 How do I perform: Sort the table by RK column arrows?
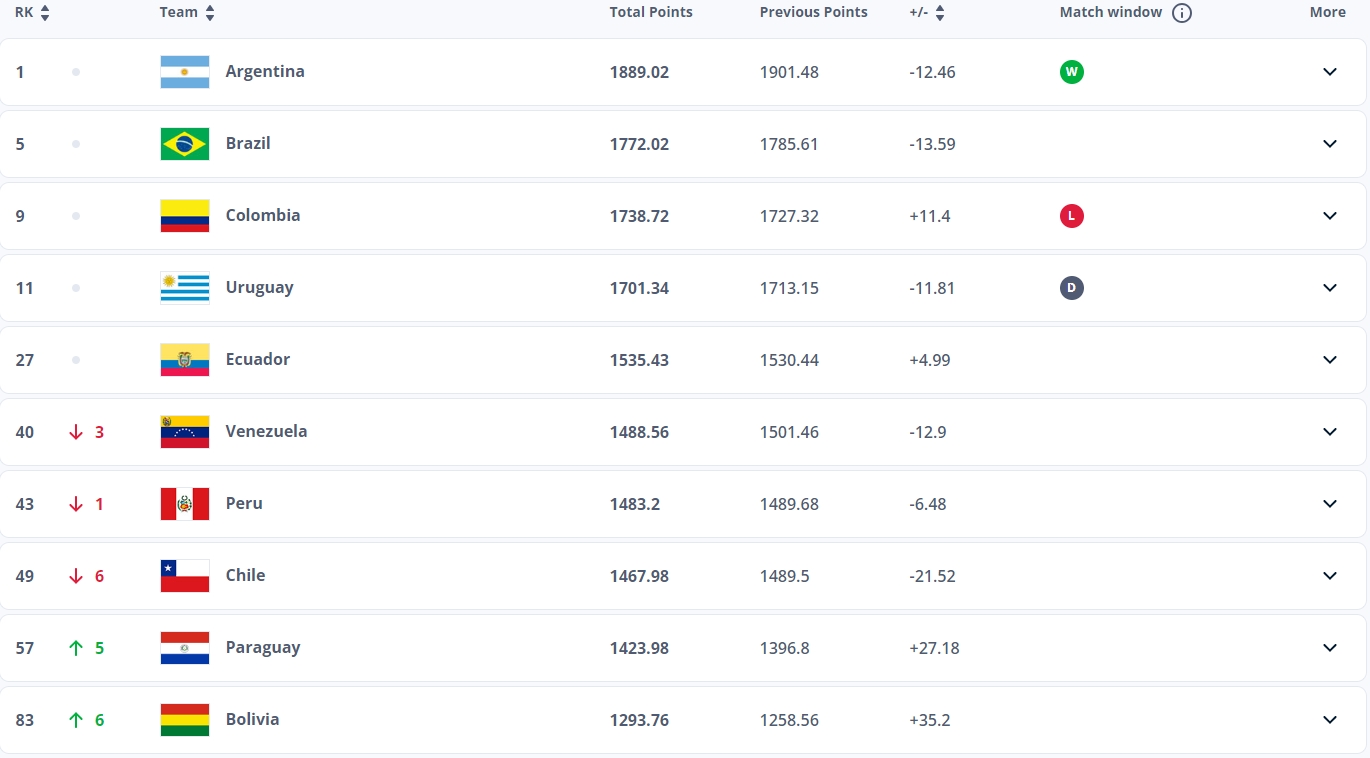coord(45,13)
